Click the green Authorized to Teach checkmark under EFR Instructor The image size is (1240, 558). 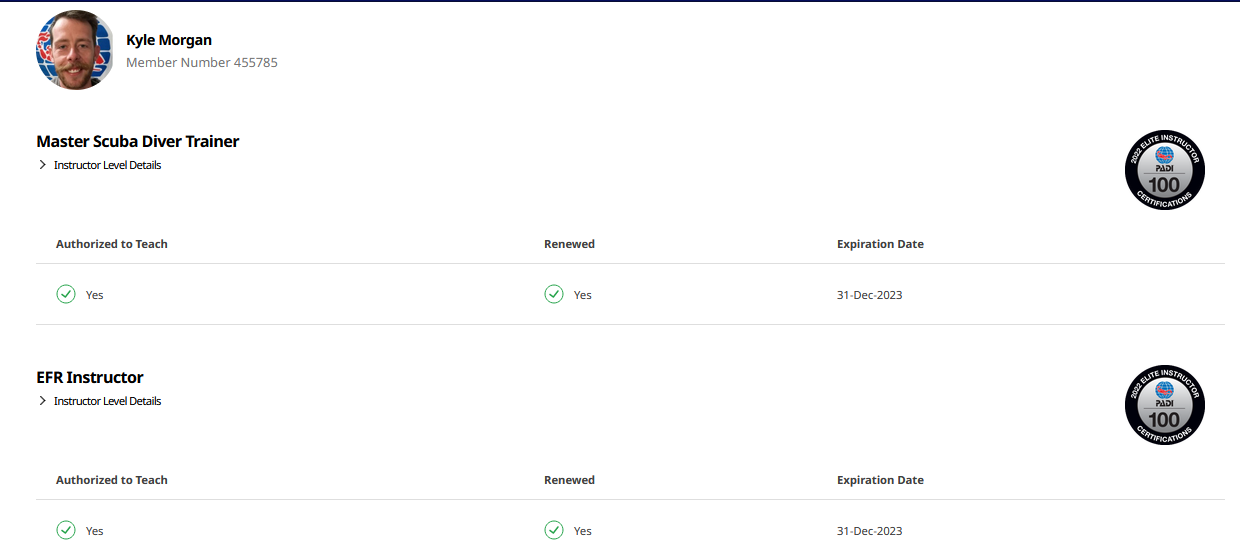pos(66,530)
